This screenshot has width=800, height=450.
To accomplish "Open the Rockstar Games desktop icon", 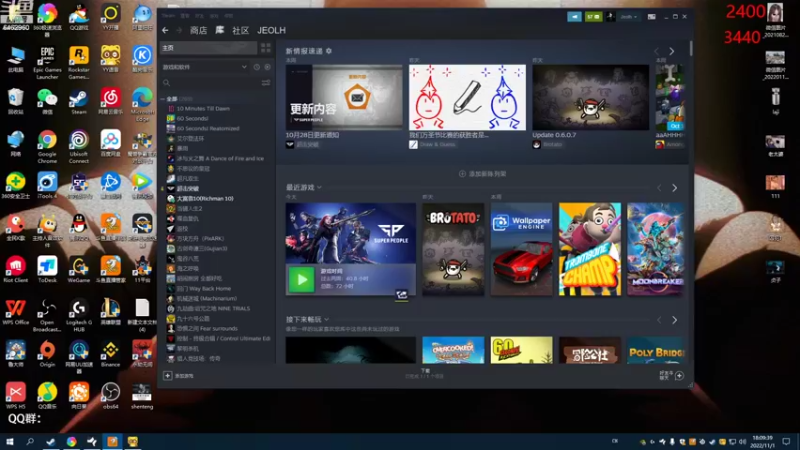I will (79, 62).
